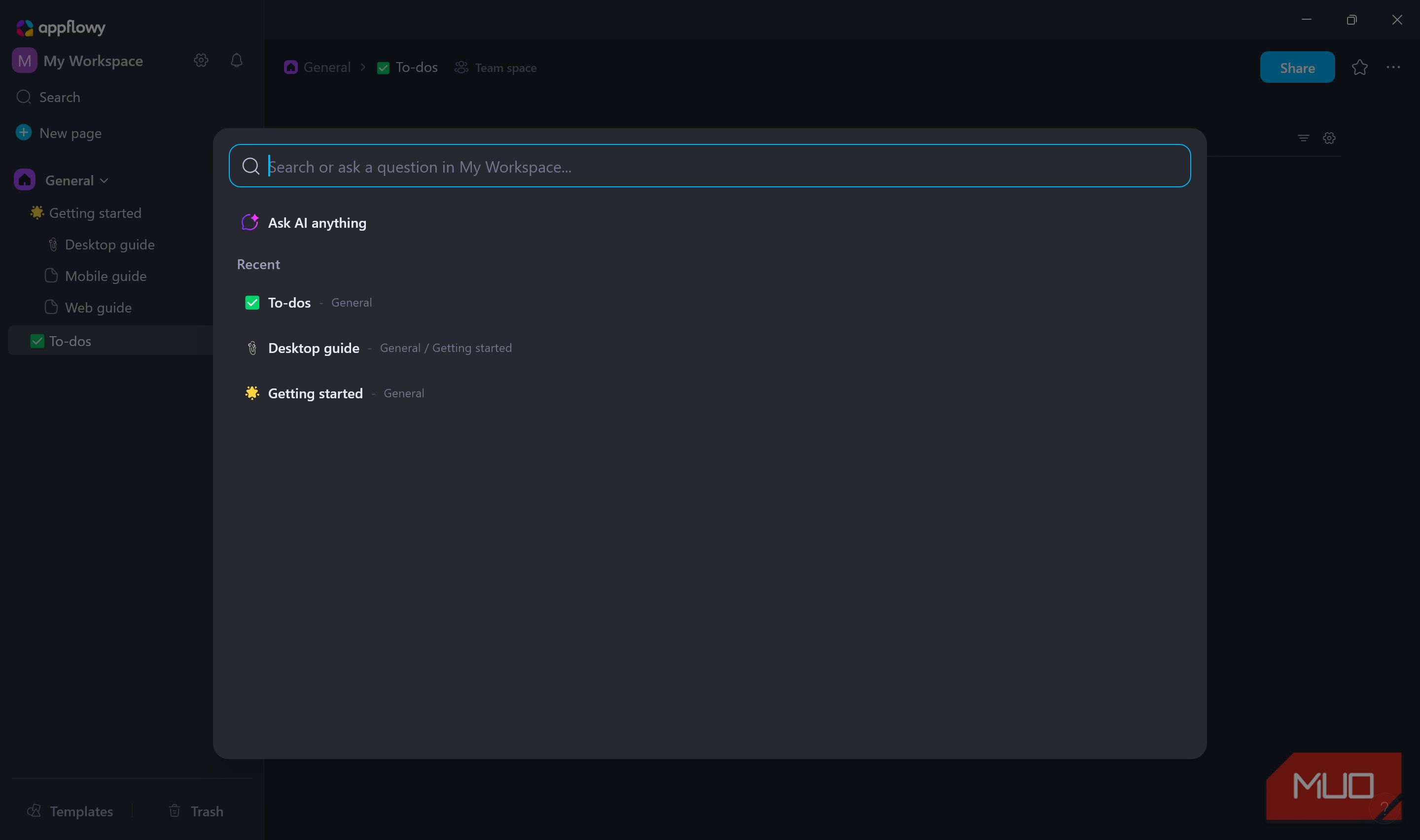
Task: Open the more options ellipsis menu
Action: pos(1393,68)
